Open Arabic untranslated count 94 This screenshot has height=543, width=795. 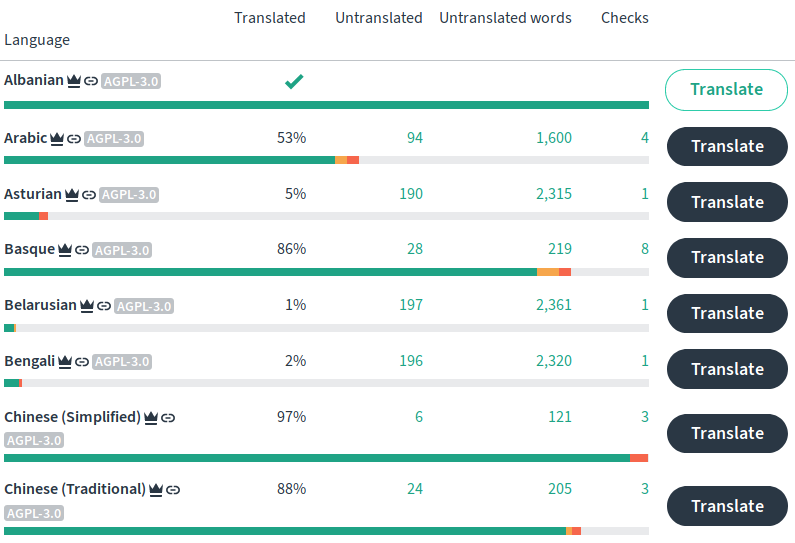point(415,138)
